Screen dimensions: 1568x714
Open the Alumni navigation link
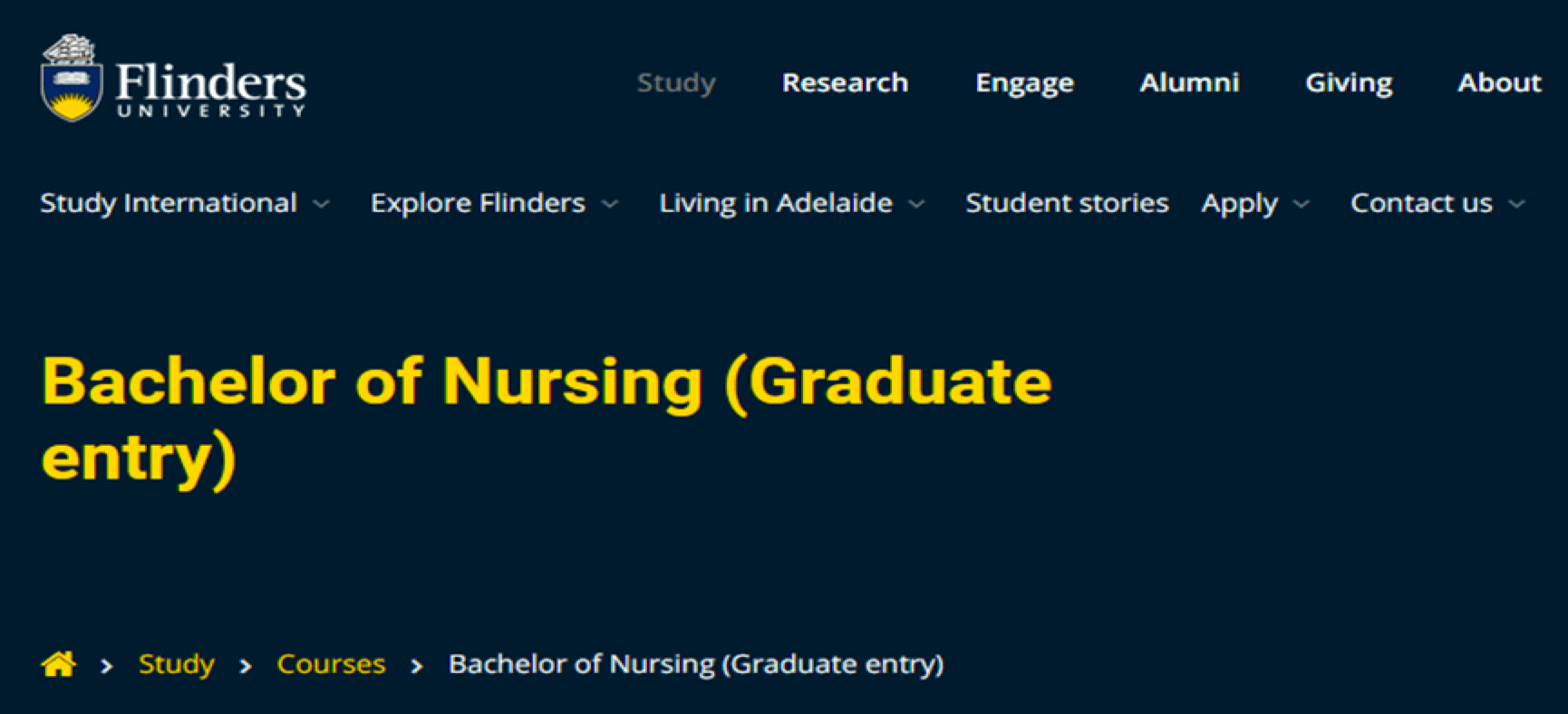point(1189,82)
